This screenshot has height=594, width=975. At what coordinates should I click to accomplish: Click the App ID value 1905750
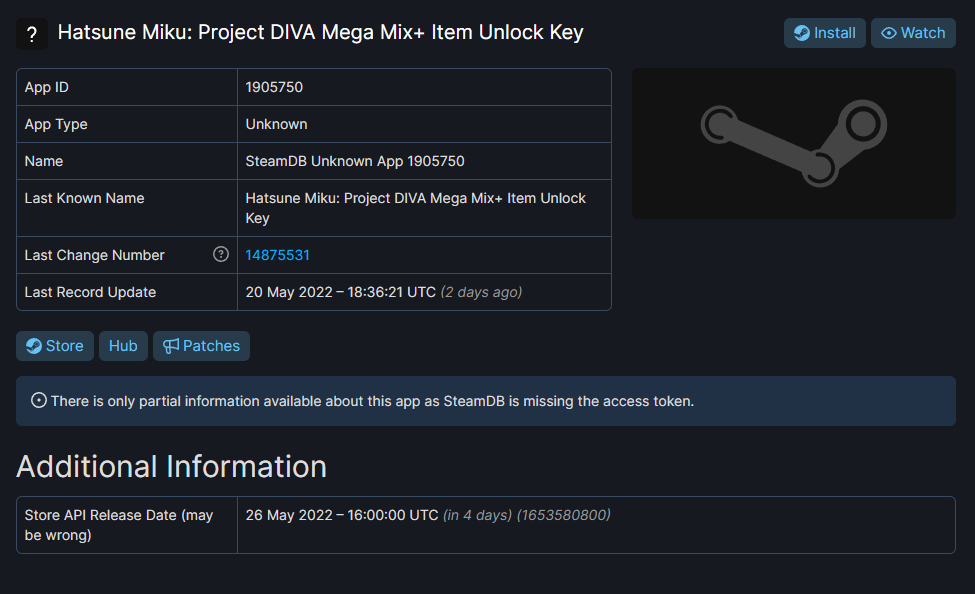(x=274, y=87)
